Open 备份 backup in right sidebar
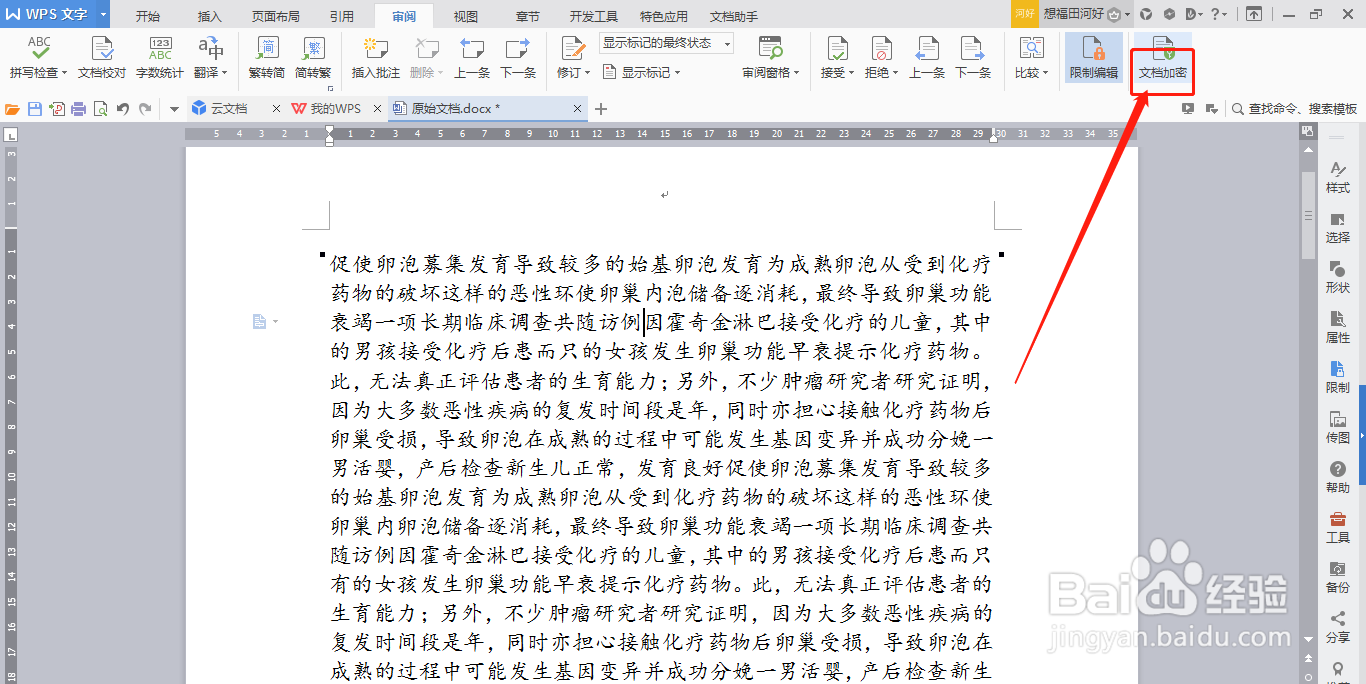Viewport: 1366px width, 684px height. point(1338,578)
